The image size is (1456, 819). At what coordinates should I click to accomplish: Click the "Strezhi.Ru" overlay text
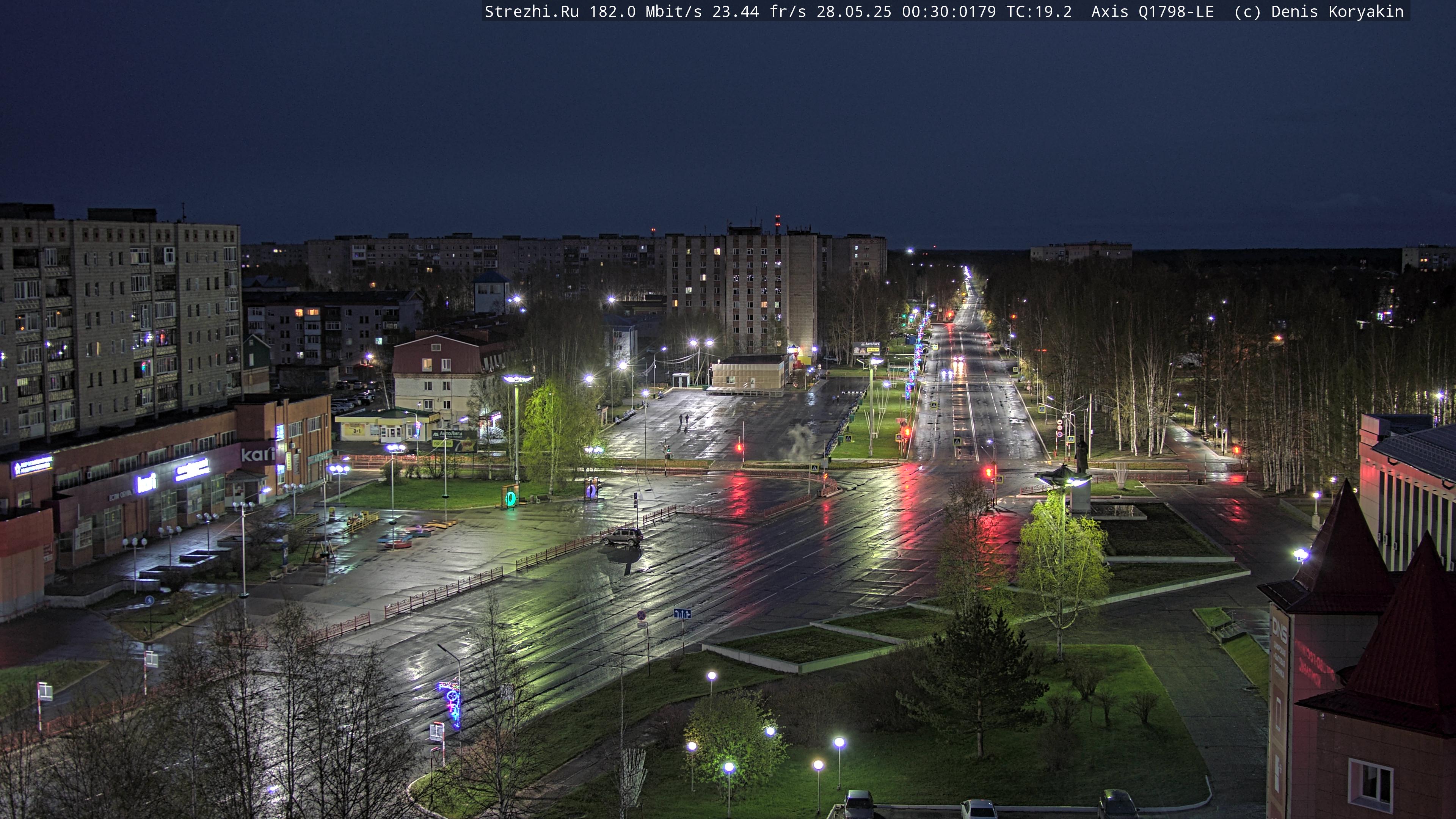[532, 12]
